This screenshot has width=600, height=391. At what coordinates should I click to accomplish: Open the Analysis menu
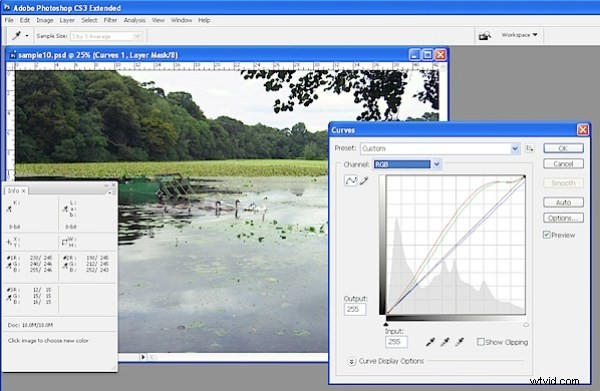click(134, 20)
